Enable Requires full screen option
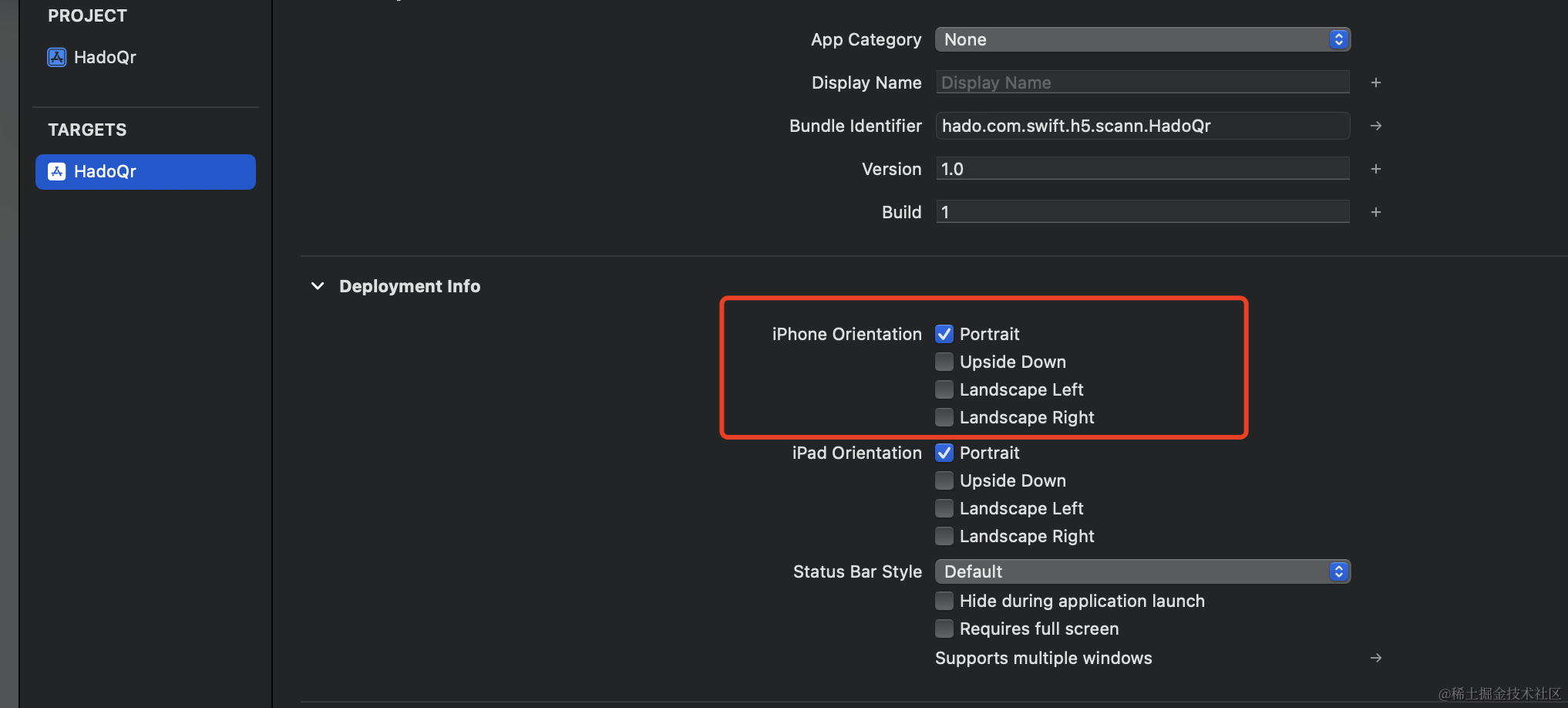This screenshot has width=1568, height=708. (944, 629)
